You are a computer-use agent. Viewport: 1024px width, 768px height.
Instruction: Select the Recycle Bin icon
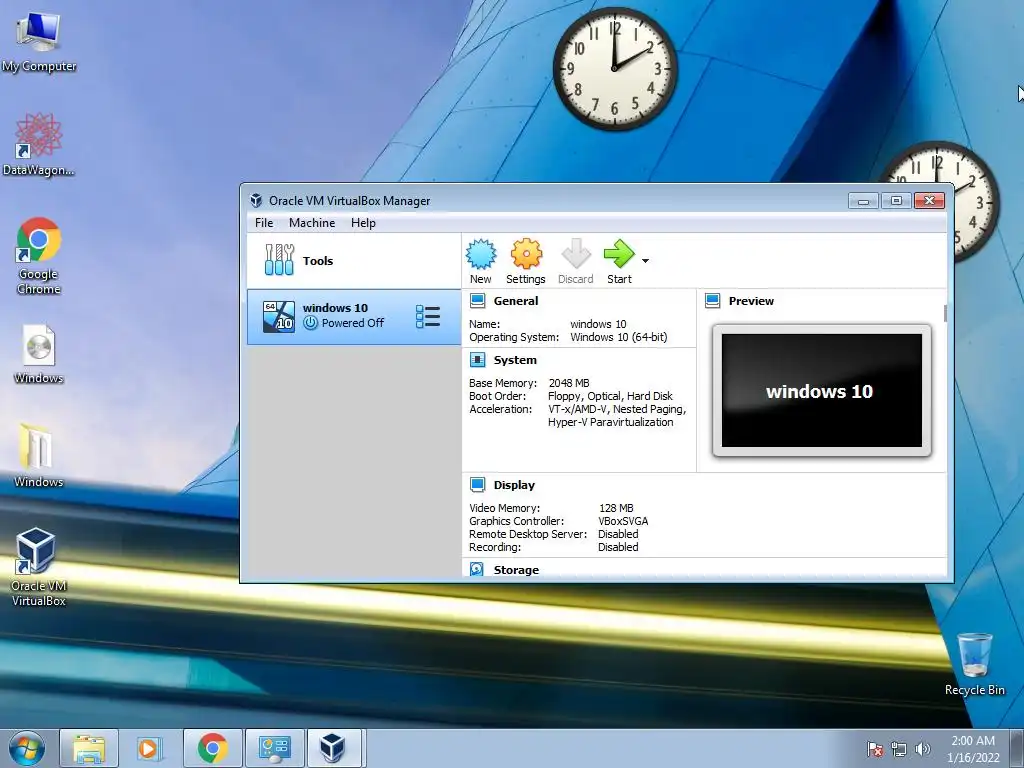974,664
